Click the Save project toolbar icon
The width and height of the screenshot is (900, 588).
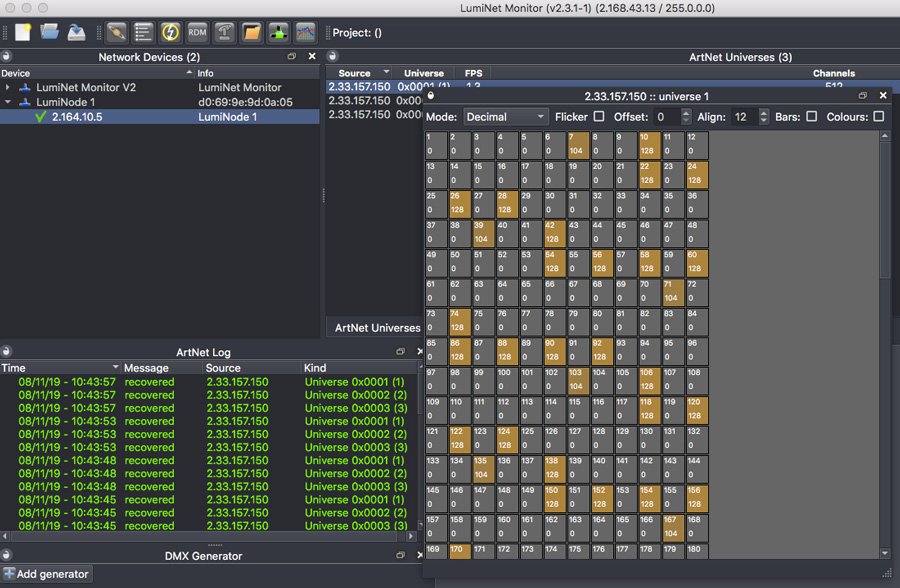click(76, 32)
